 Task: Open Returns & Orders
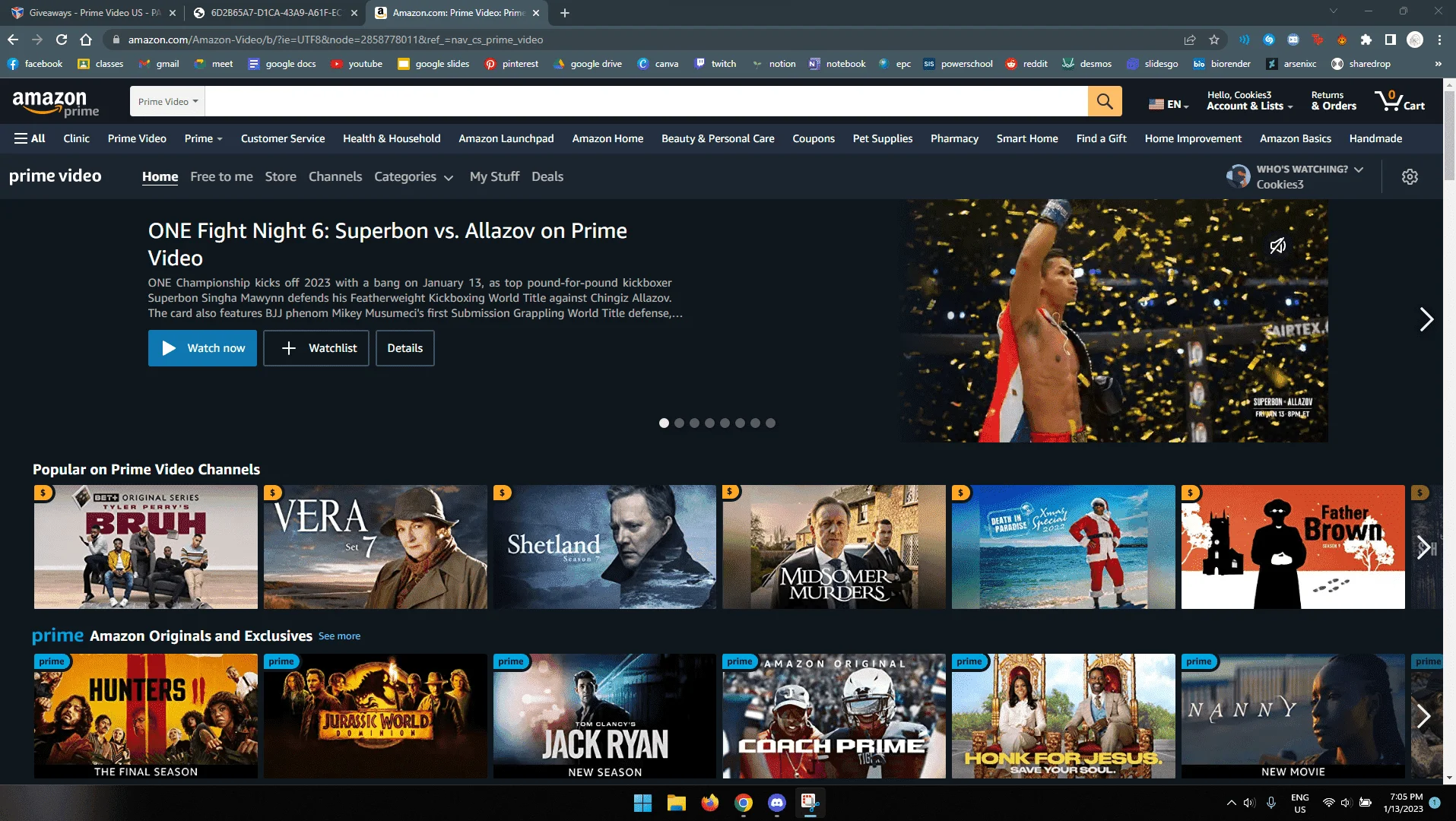(x=1334, y=101)
